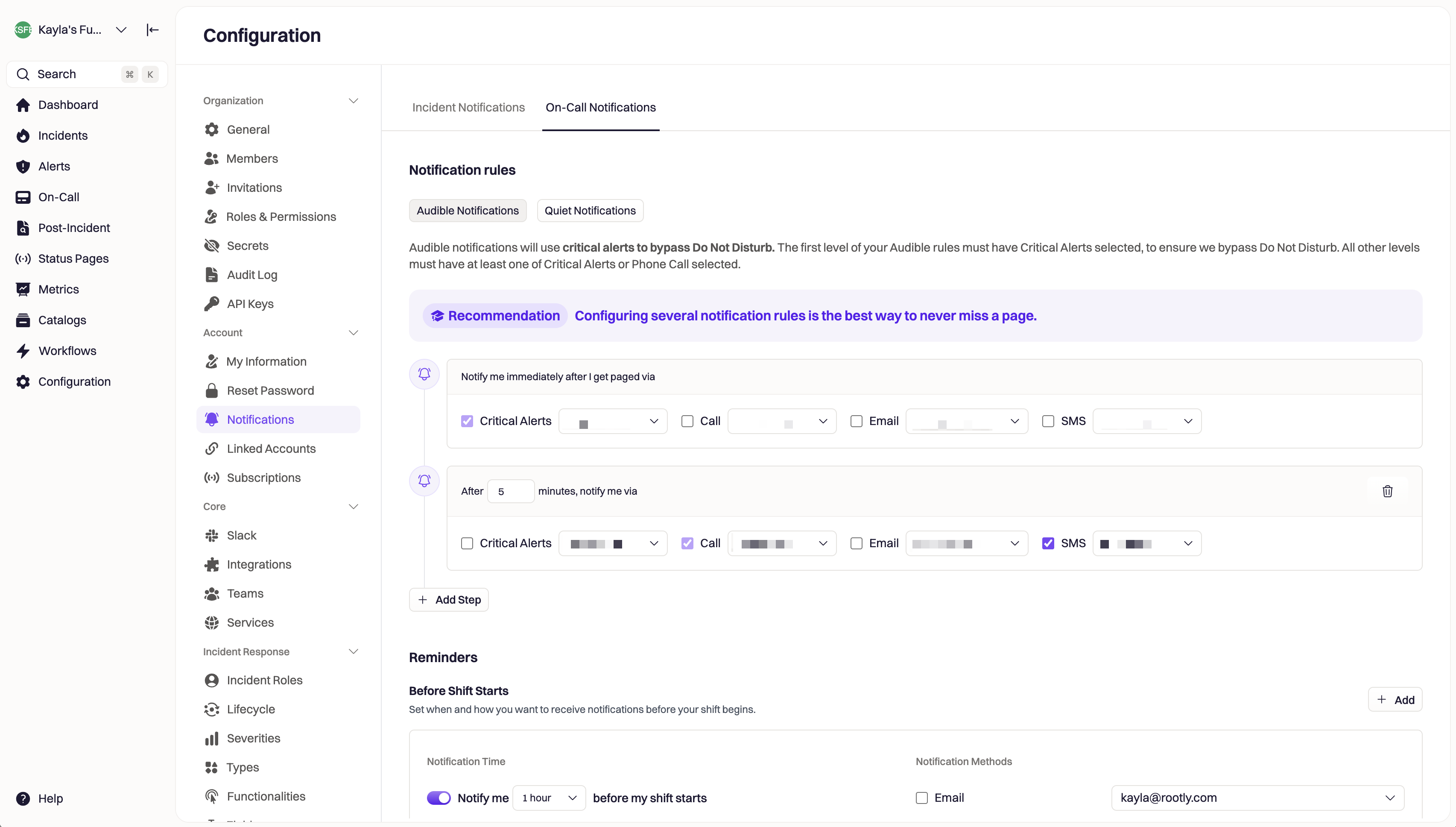Image resolution: width=1456 pixels, height=827 pixels.
Task: Switch to the Incident Notifications tab
Action: pyautogui.click(x=468, y=108)
